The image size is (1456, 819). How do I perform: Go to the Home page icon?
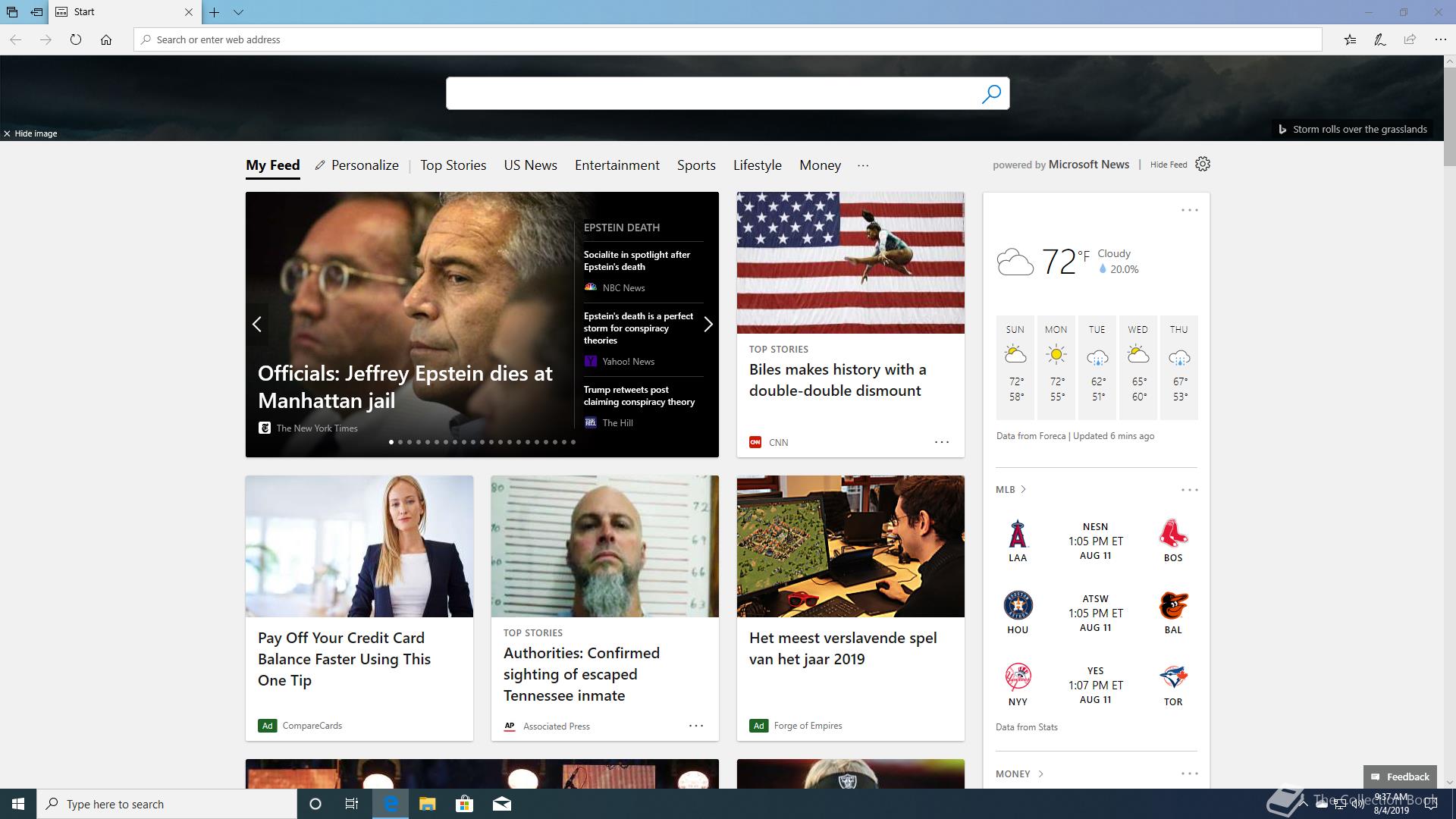click(106, 39)
